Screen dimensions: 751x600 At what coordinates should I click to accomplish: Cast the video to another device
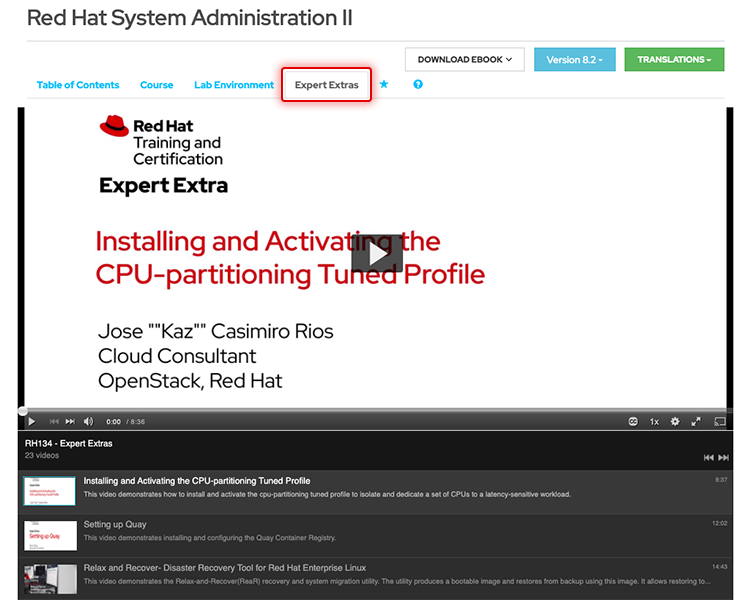tap(719, 422)
